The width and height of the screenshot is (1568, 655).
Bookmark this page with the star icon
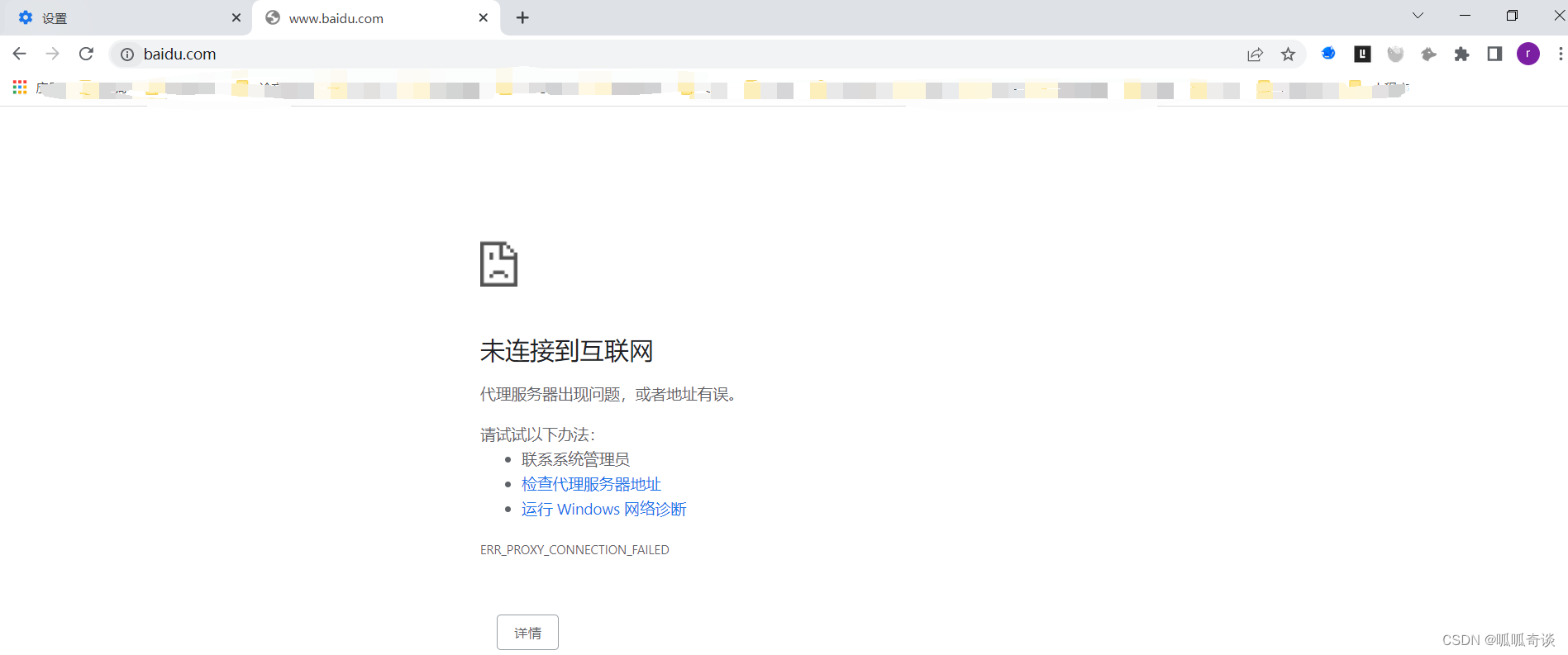pos(1288,55)
